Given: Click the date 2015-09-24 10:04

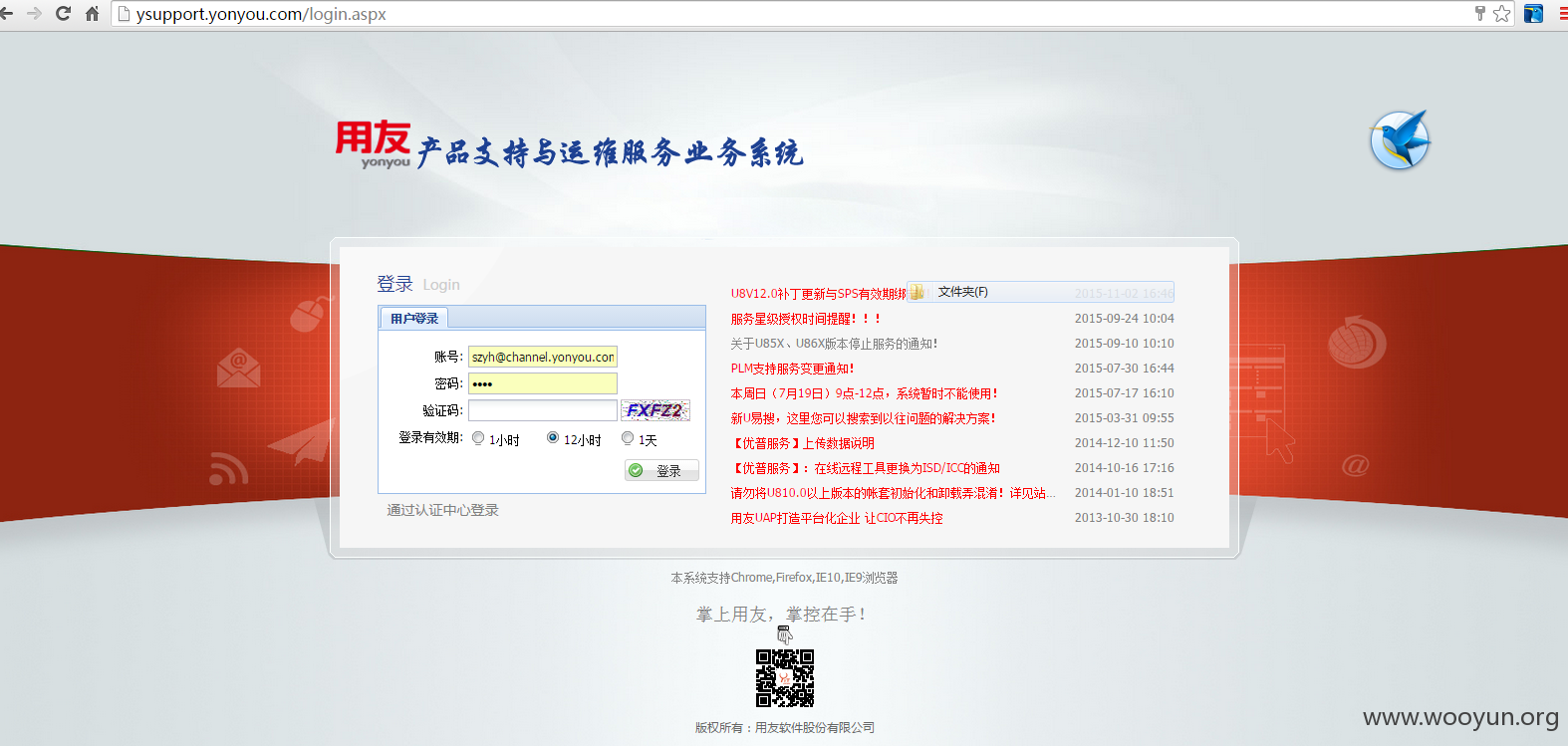Looking at the screenshot, I should click(x=1124, y=319).
